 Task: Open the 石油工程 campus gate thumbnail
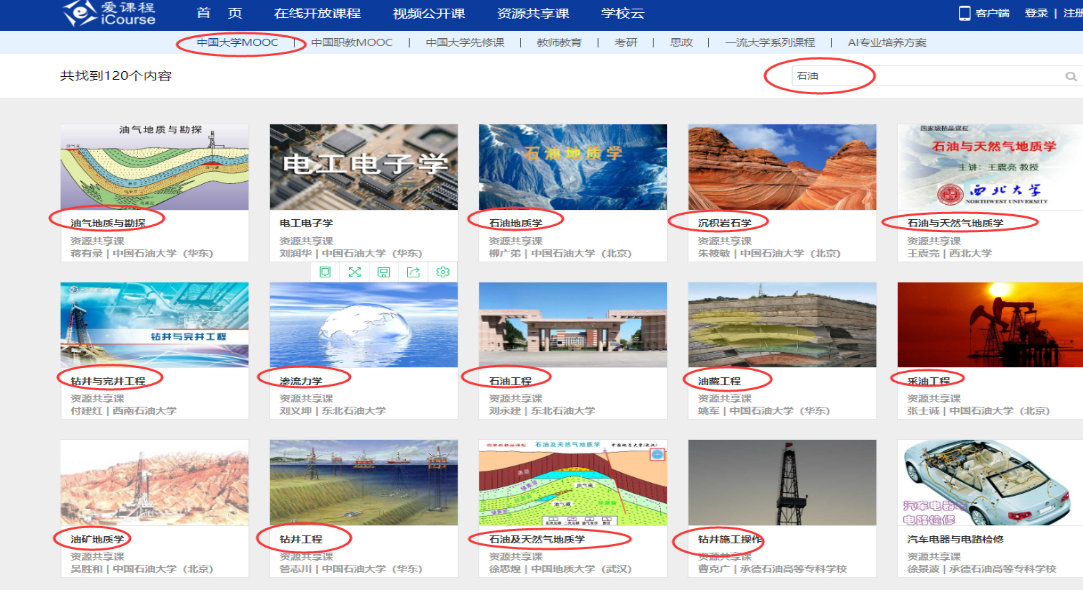(573, 324)
